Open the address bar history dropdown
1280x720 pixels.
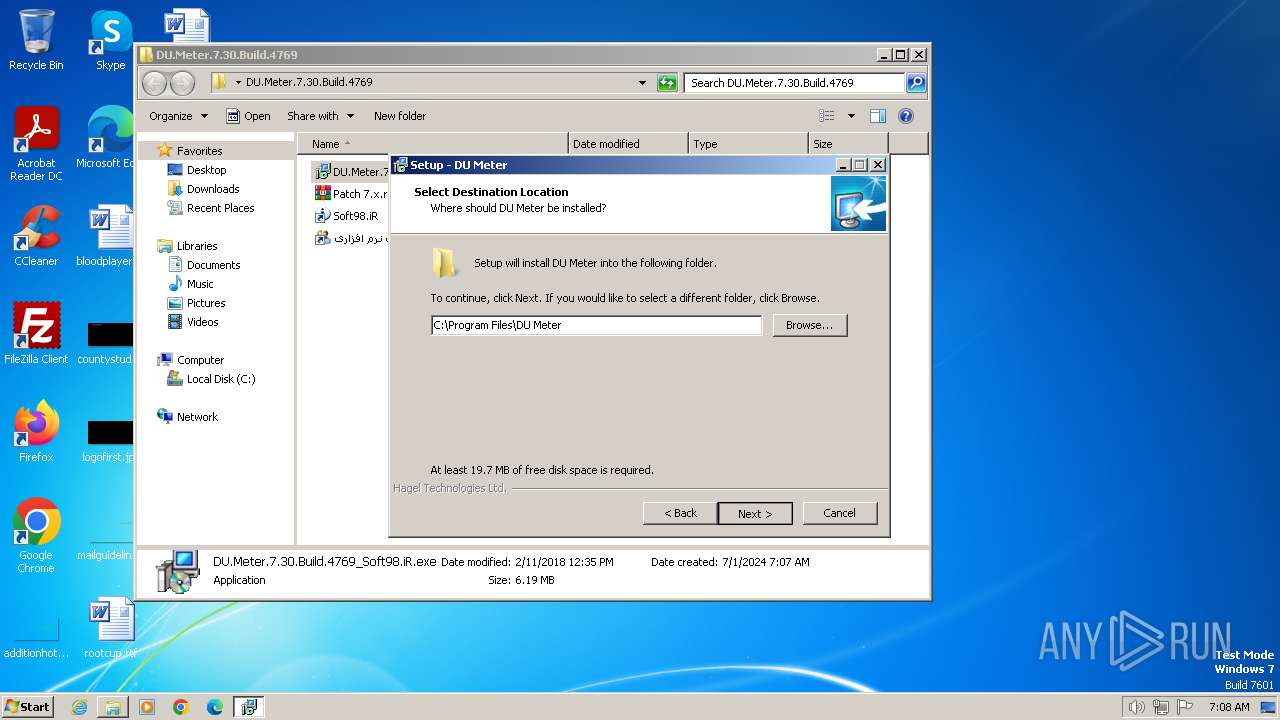click(642, 83)
